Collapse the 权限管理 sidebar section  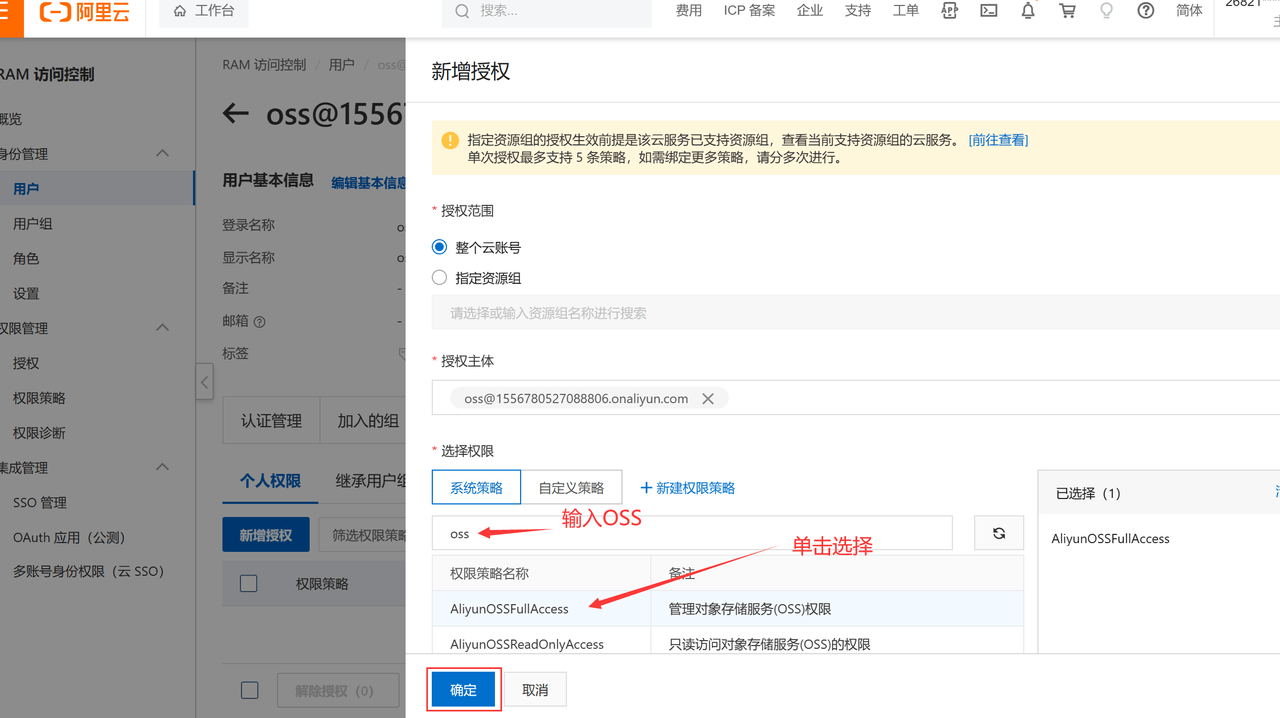click(163, 328)
